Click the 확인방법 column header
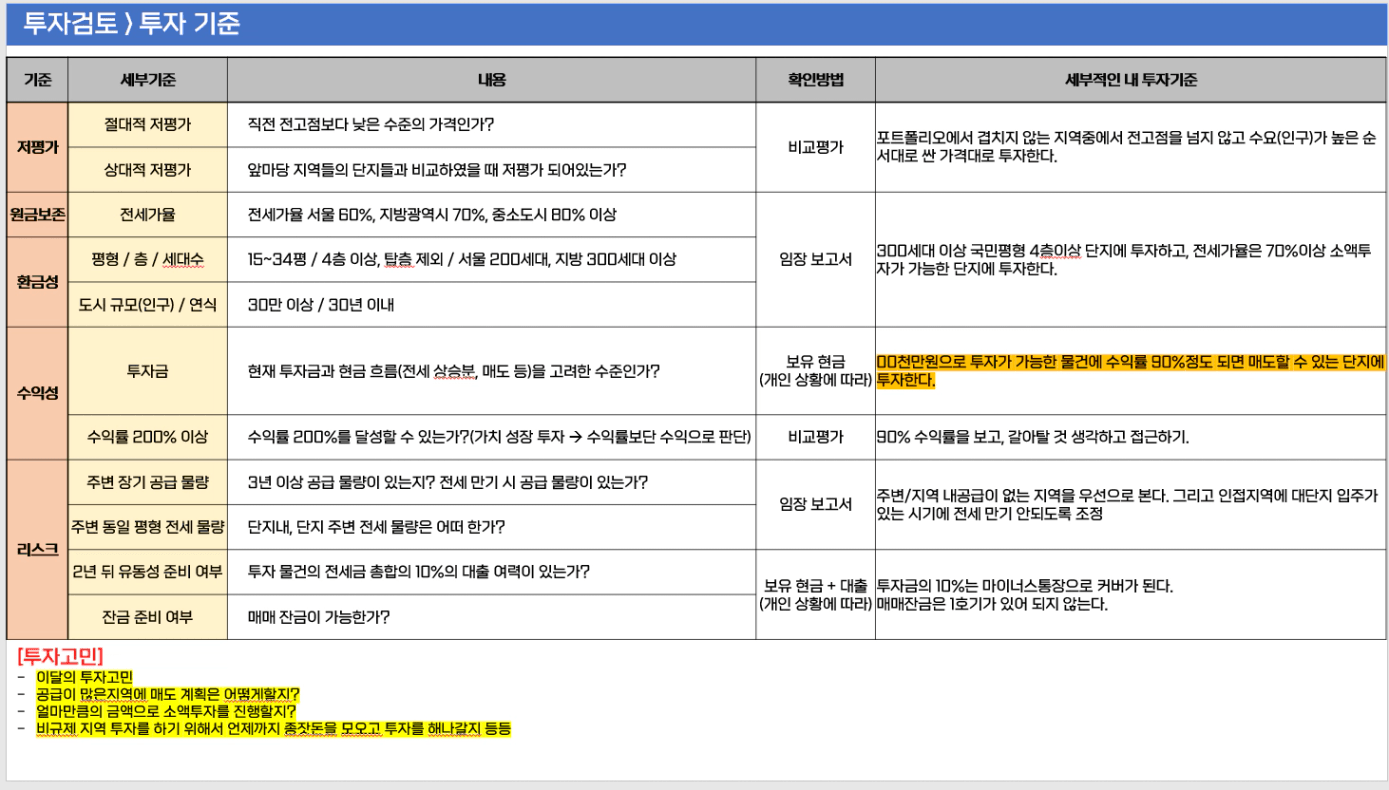The height and width of the screenshot is (790, 1389). (815, 80)
